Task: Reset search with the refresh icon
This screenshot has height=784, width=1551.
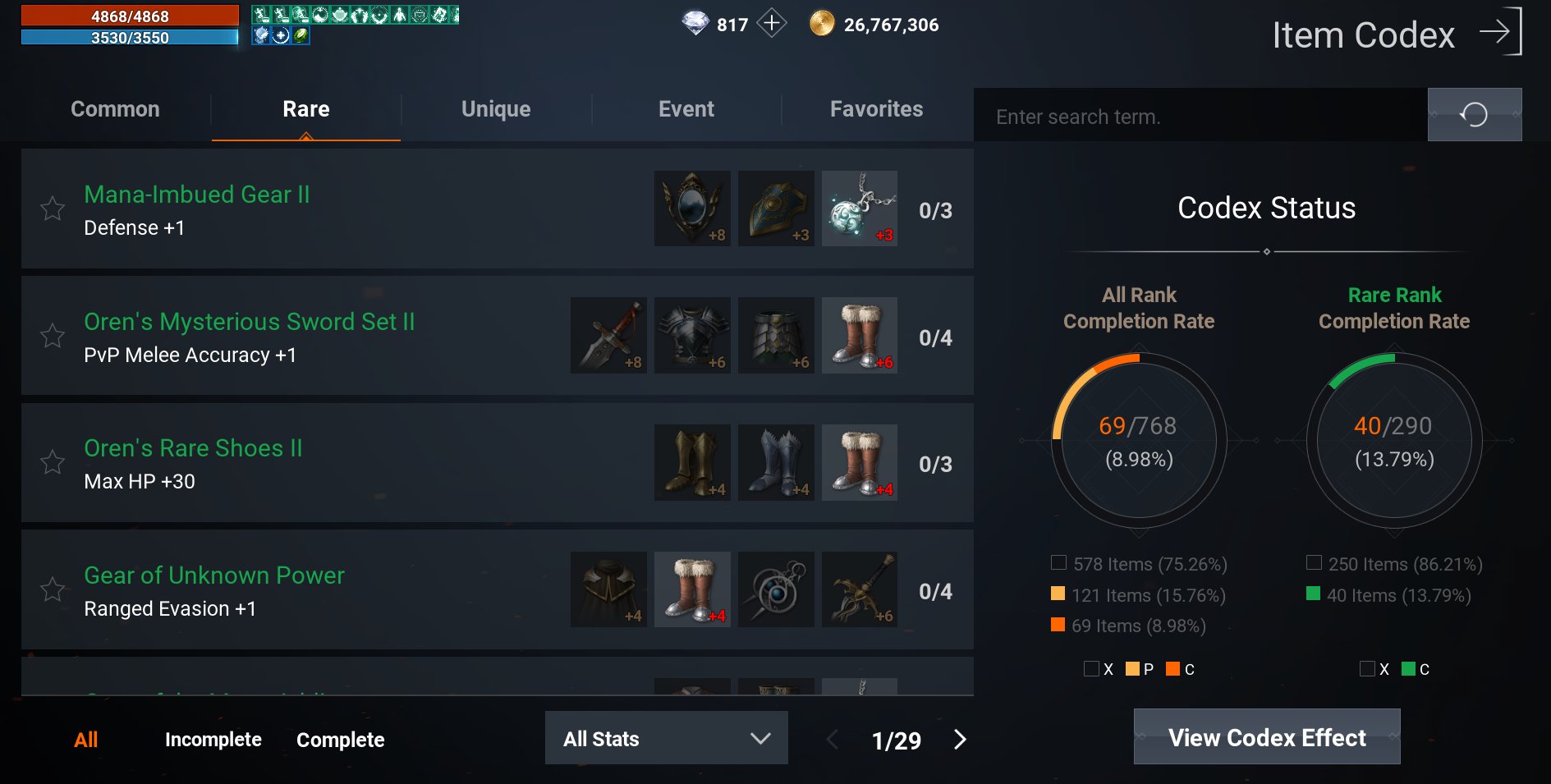Action: [1475, 115]
